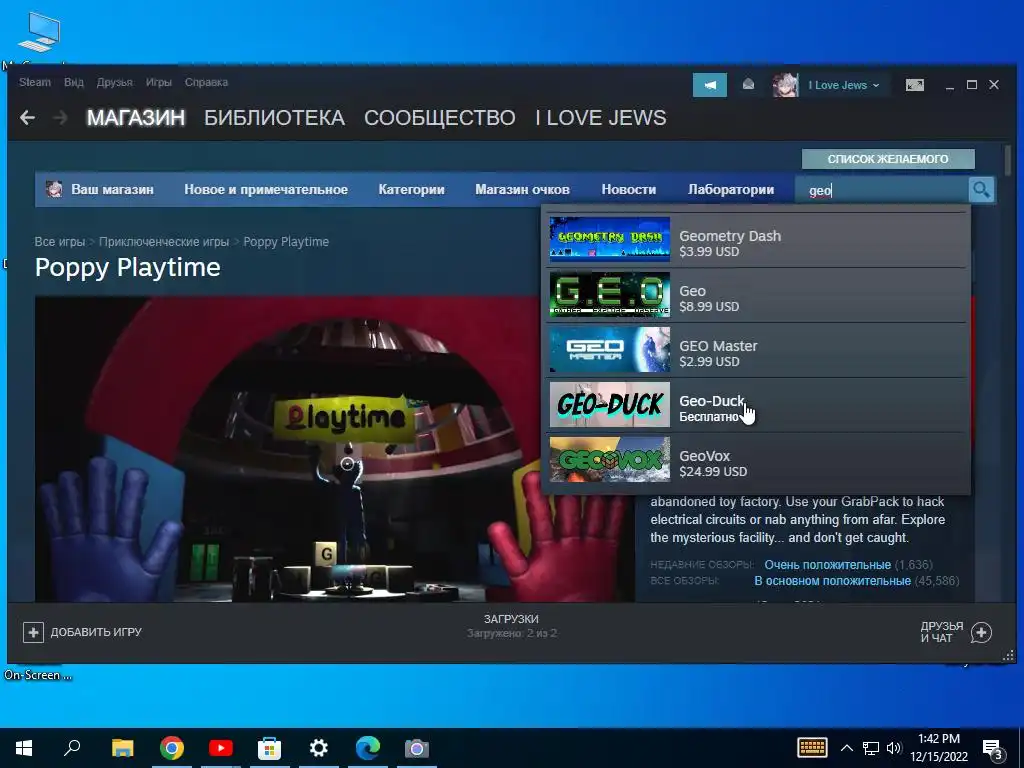1024x768 pixels.
Task: Click the Приключенческие игры breadcrumb
Action: [164, 242]
